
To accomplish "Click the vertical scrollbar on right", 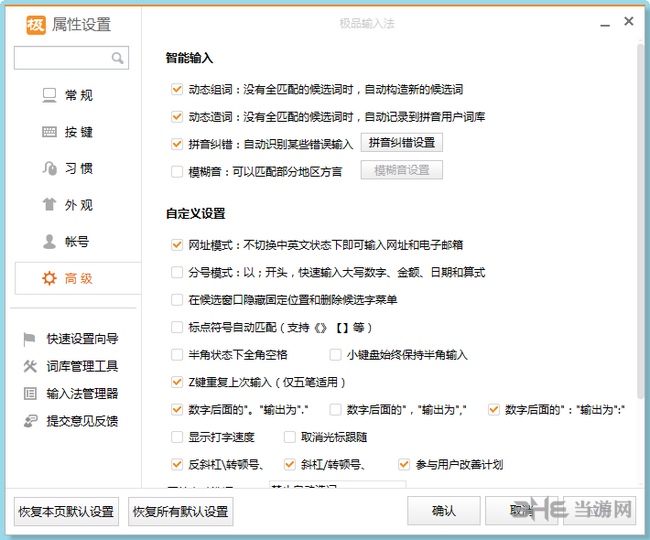I will 641,220.
